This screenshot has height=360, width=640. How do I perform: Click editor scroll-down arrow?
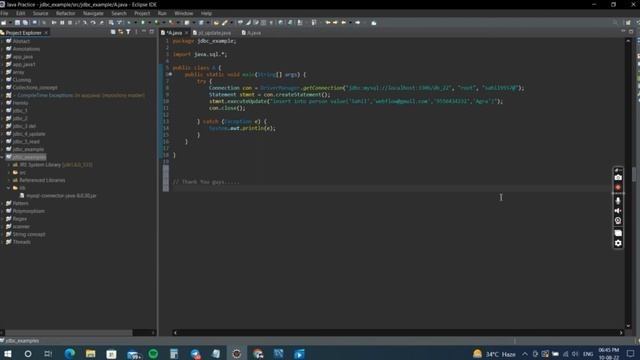[628, 326]
